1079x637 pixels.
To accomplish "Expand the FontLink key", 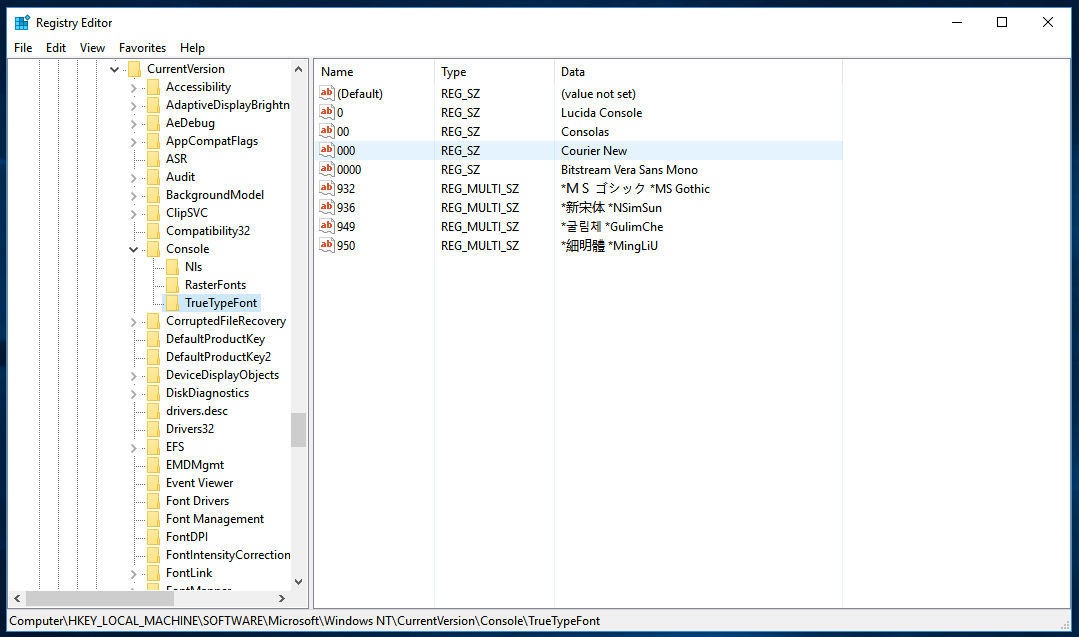I will 133,573.
